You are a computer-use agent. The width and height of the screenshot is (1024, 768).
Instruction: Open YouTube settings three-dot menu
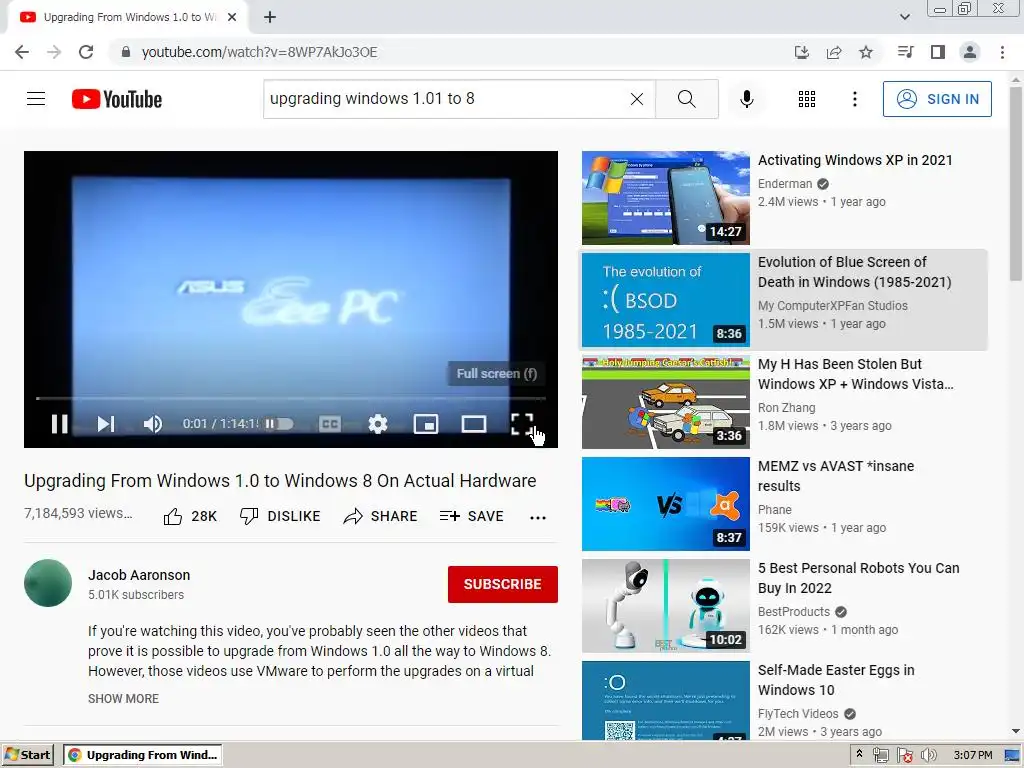[x=855, y=99]
